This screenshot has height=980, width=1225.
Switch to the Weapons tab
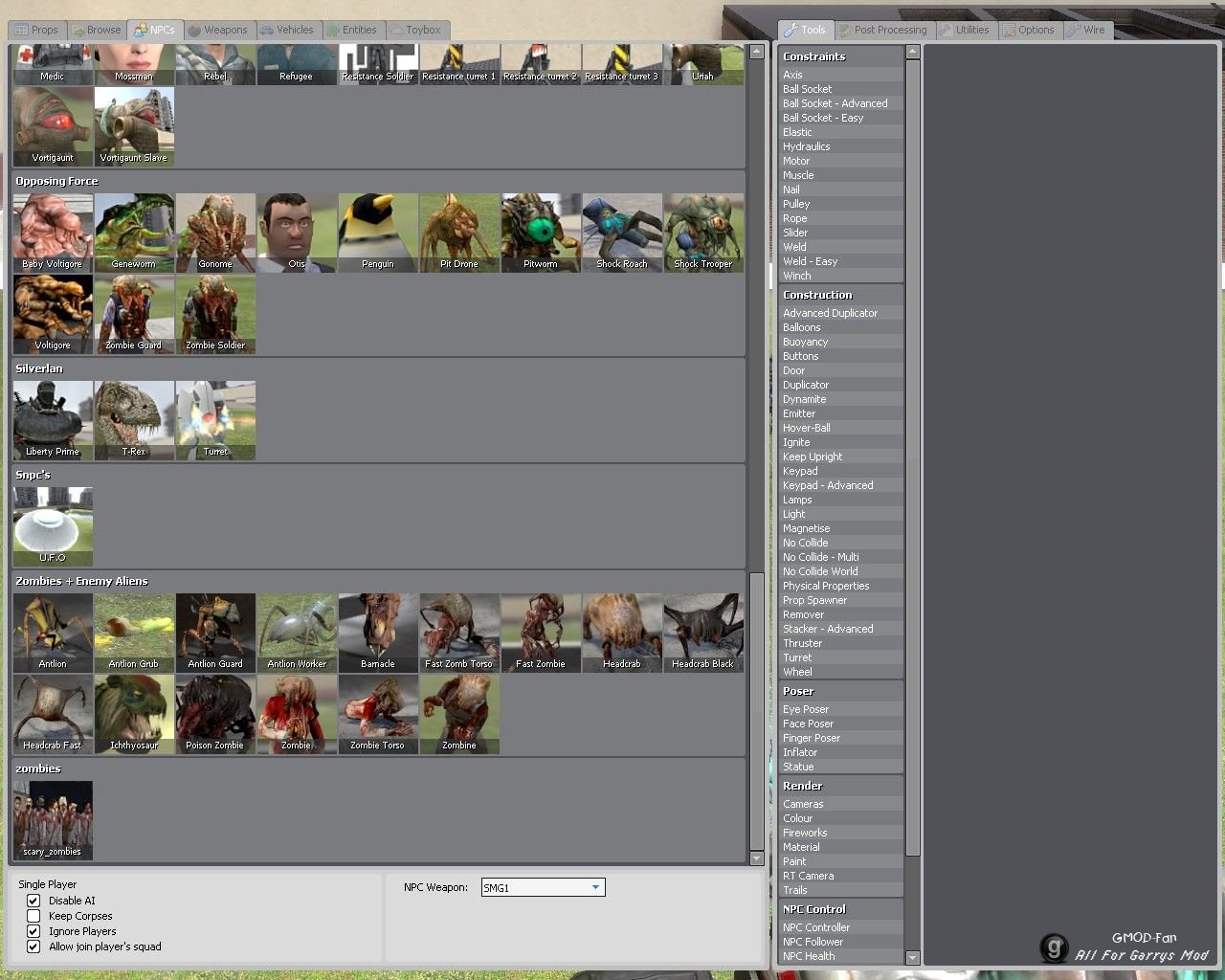(x=218, y=30)
